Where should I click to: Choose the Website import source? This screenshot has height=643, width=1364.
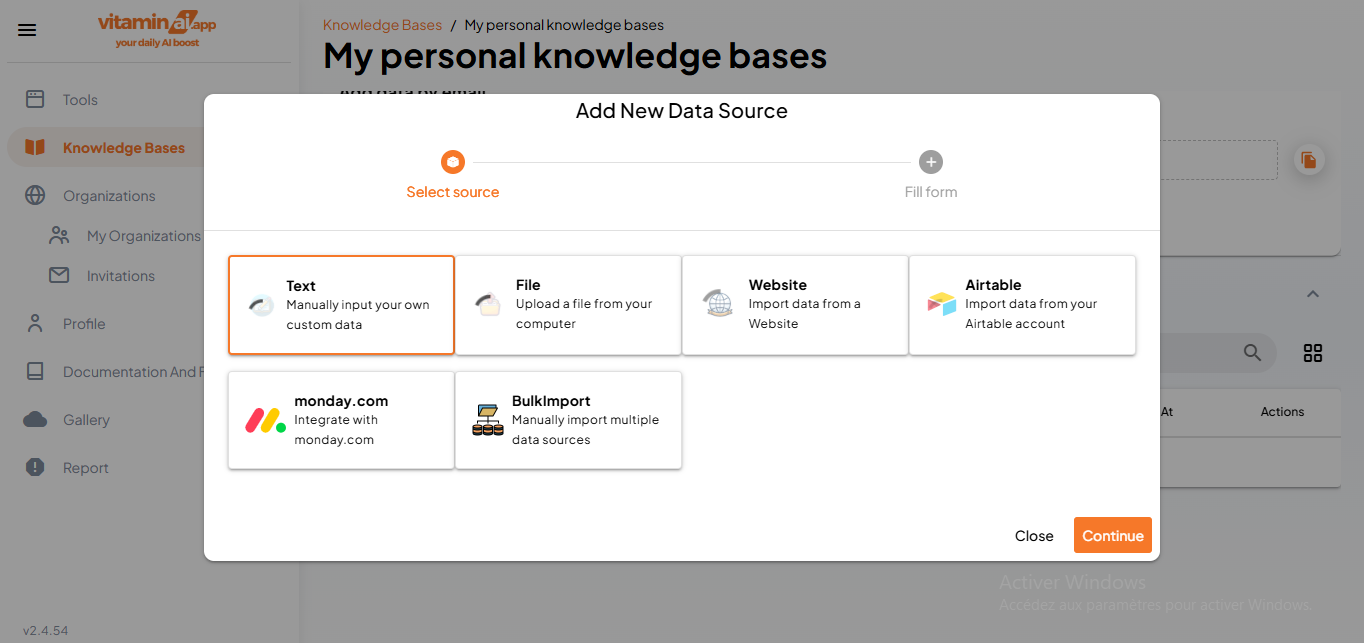point(794,305)
